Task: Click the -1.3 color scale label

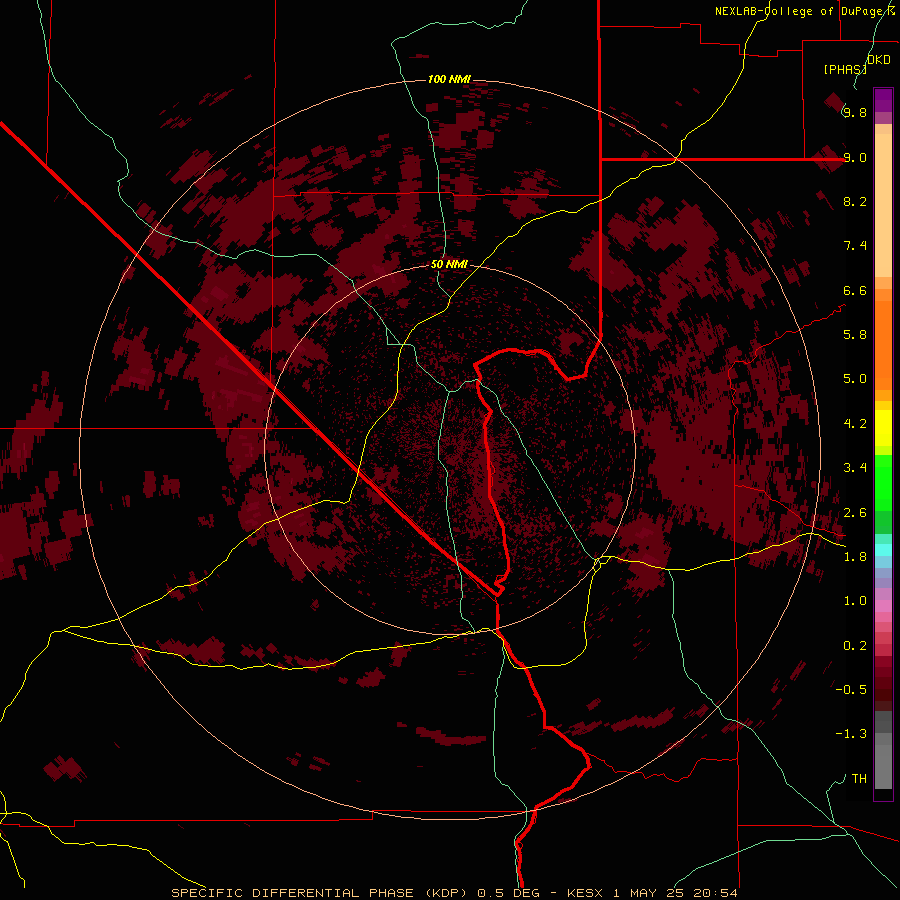Action: coord(851,734)
